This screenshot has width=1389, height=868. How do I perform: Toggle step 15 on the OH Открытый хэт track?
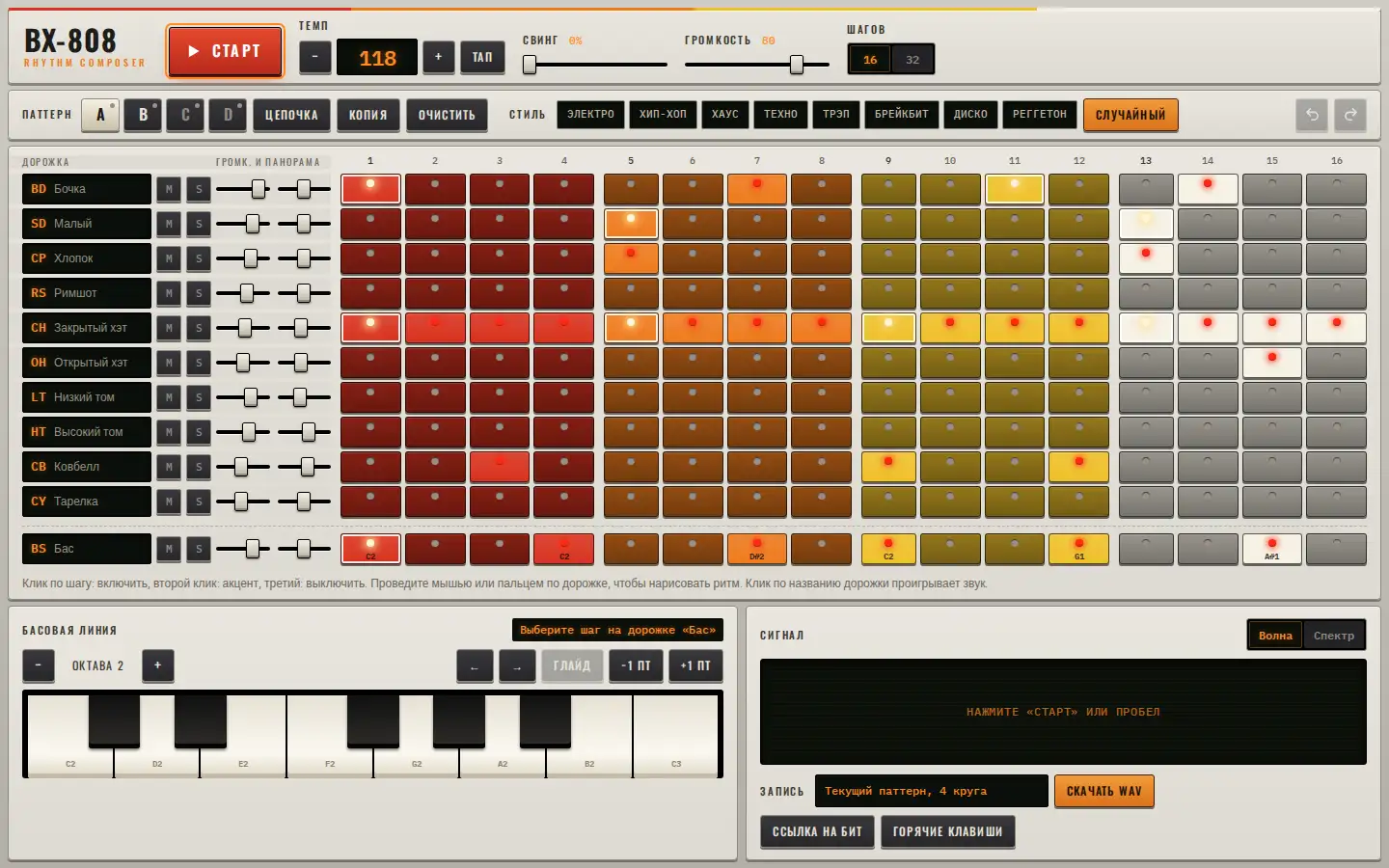1272,363
